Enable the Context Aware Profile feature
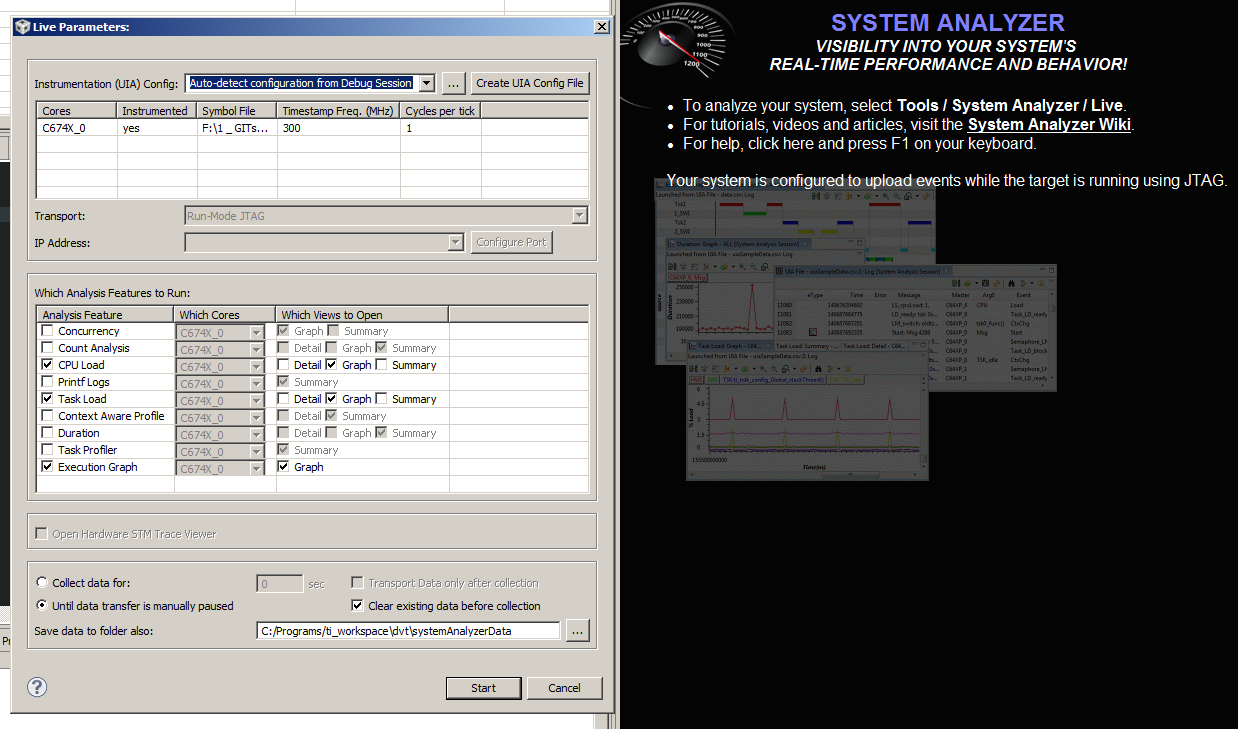 47,416
